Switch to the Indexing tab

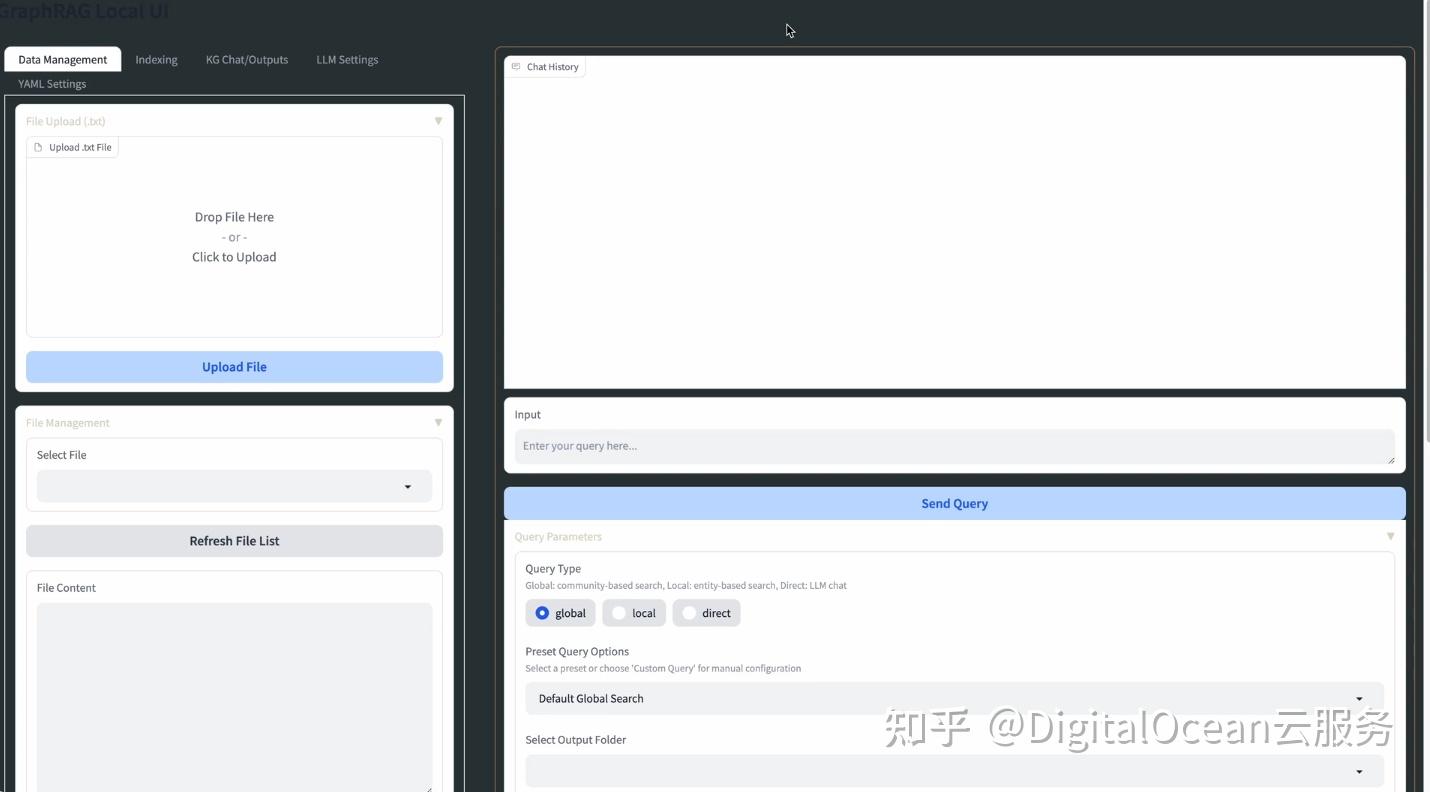(156, 59)
